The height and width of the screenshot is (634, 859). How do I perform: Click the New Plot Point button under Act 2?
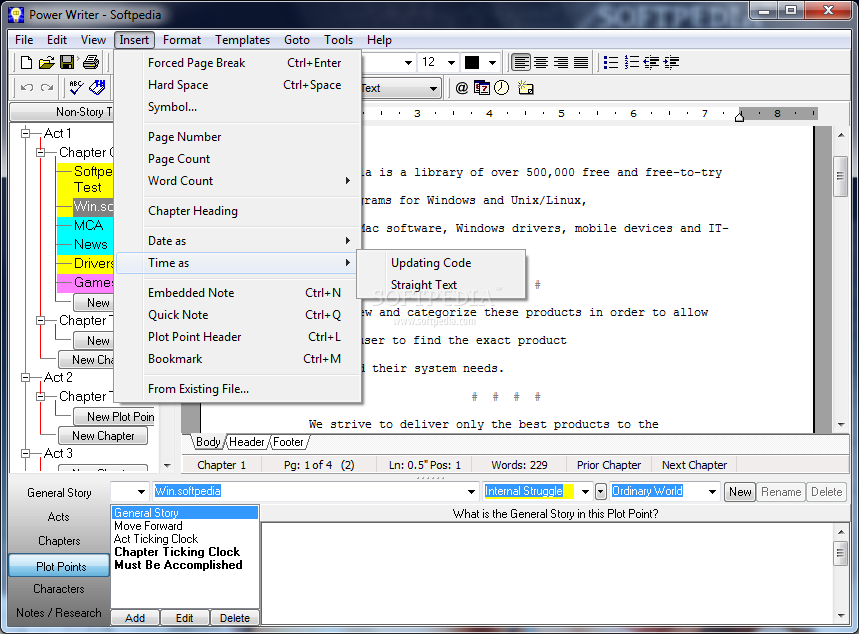114,417
